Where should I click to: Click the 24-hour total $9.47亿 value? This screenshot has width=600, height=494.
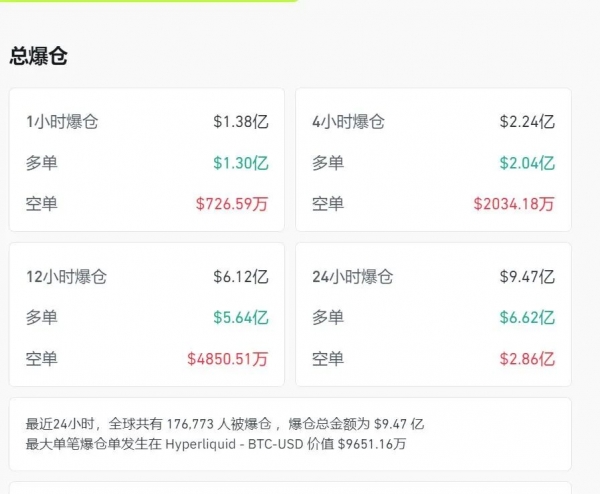(527, 277)
